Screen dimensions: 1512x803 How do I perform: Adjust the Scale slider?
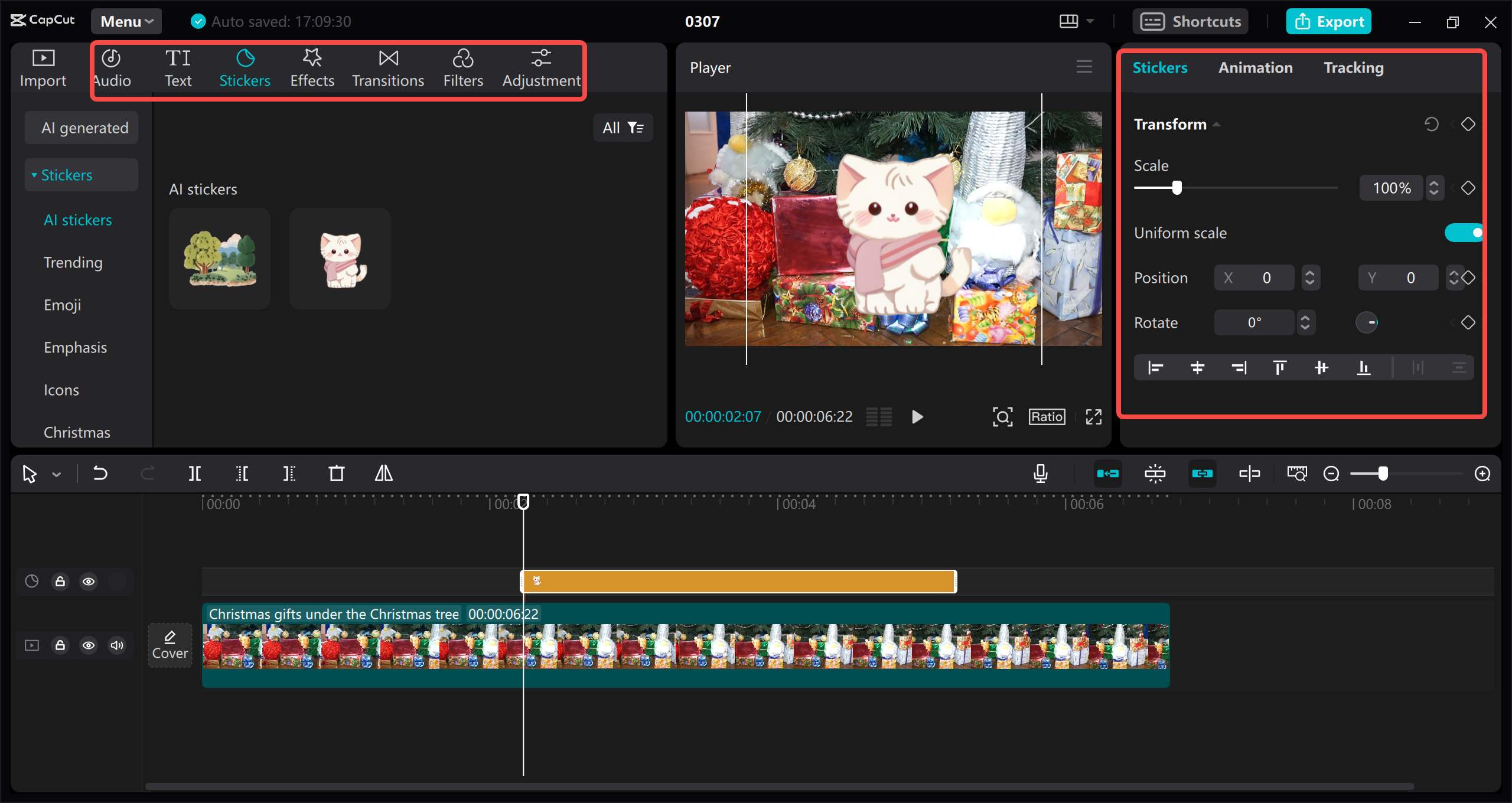1177,188
